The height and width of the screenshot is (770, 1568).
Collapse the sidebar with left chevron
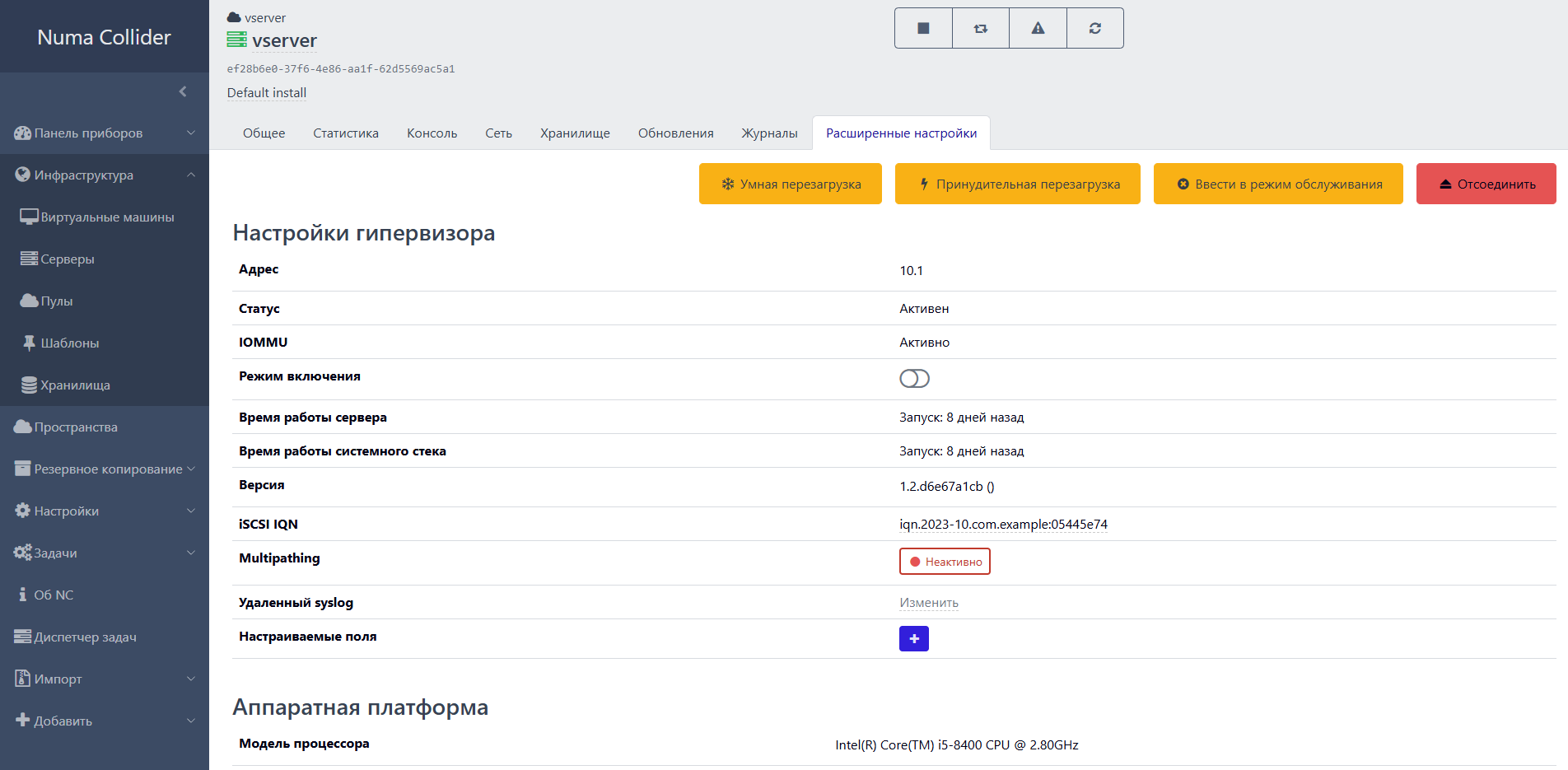pyautogui.click(x=183, y=91)
